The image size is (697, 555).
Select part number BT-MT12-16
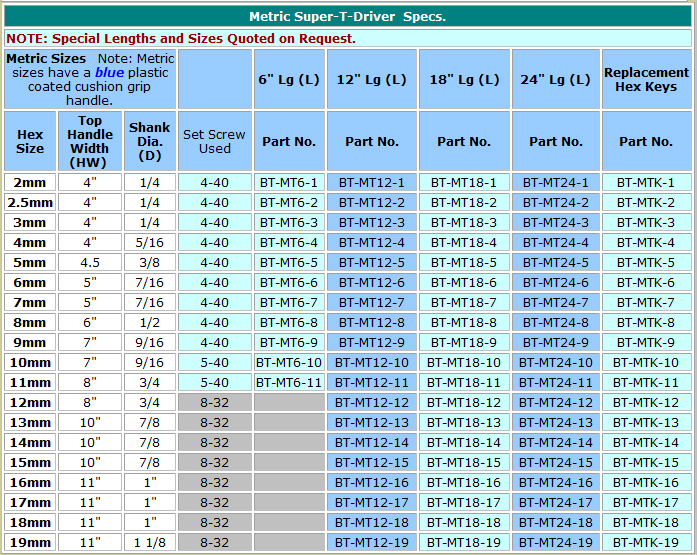pos(372,482)
